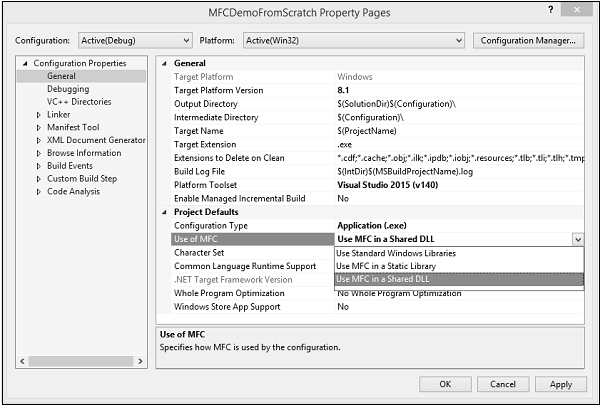Select VC++ Directories in the tree
The height and width of the screenshot is (405, 600).
79,102
